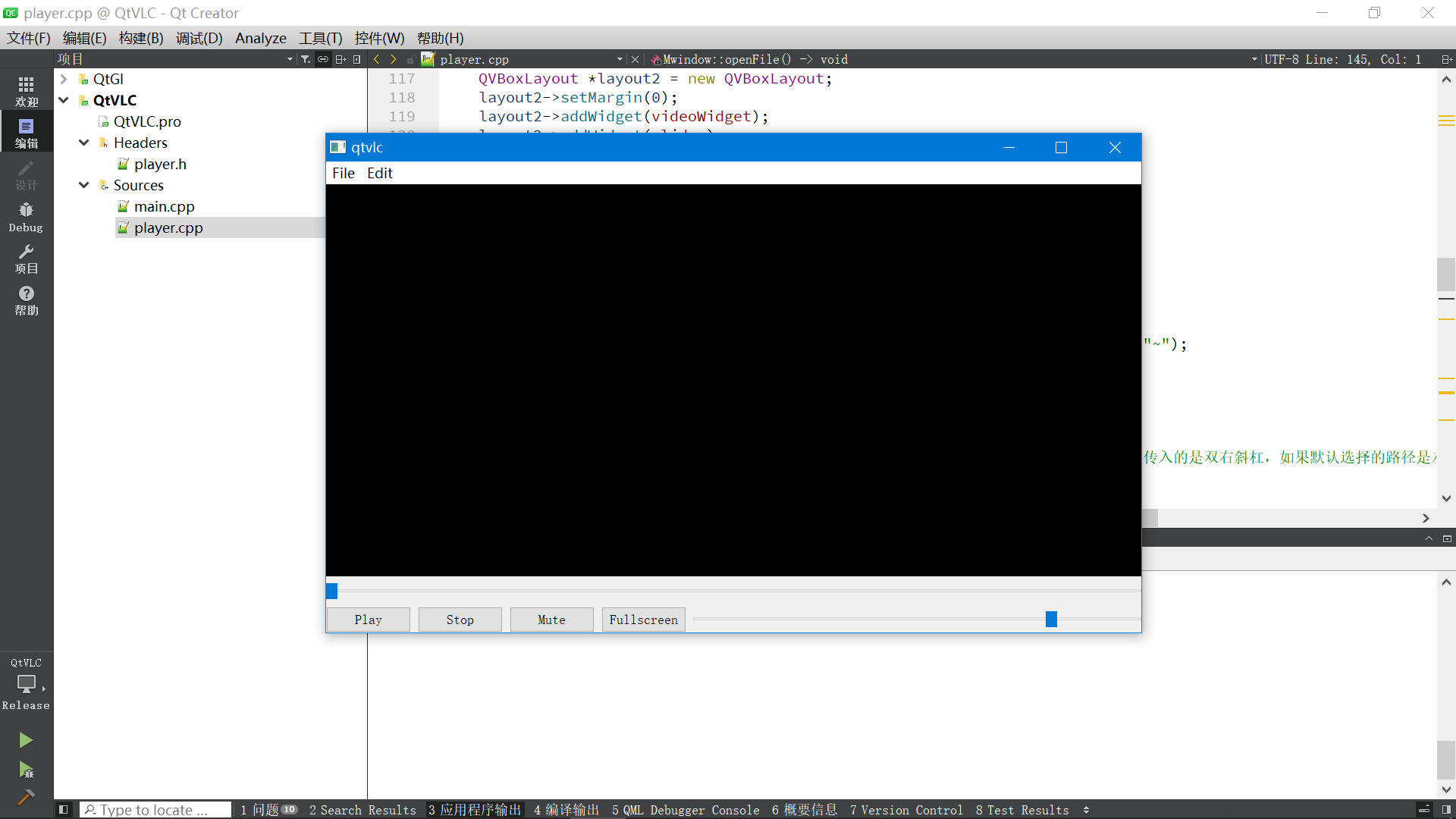Toggle Mute in qtvlc player

point(551,619)
